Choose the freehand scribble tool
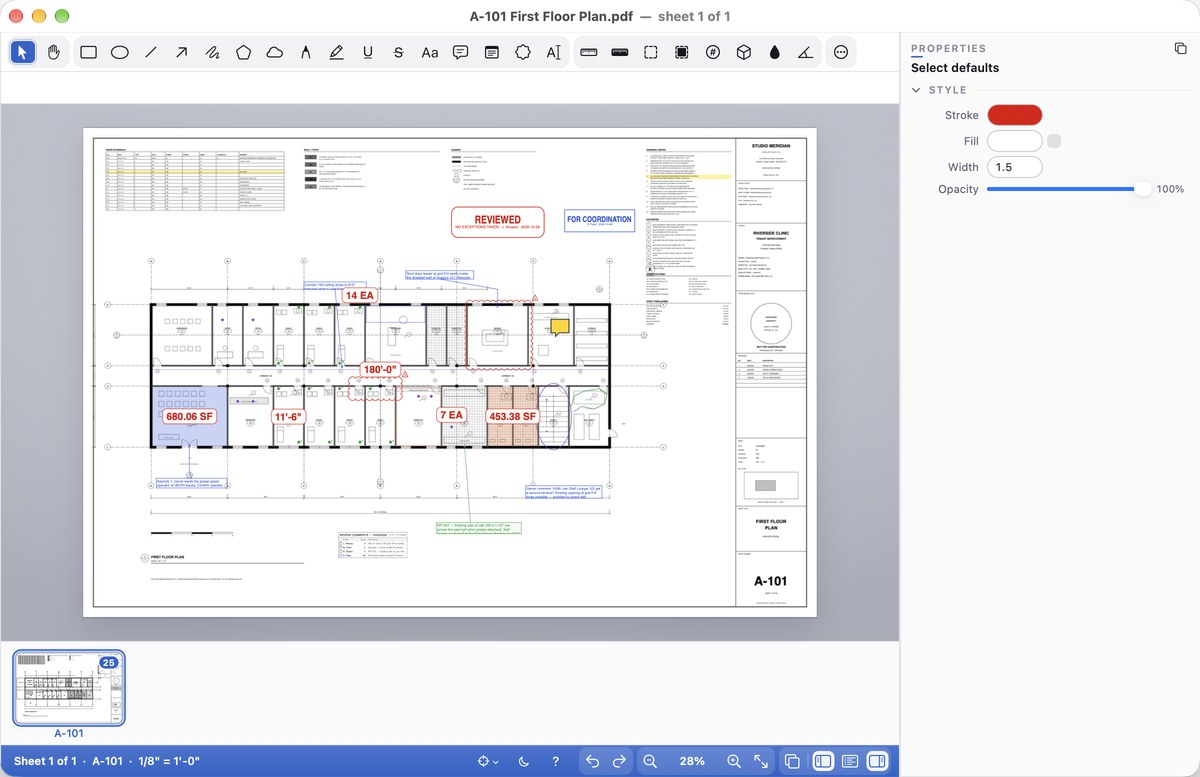 click(x=212, y=52)
